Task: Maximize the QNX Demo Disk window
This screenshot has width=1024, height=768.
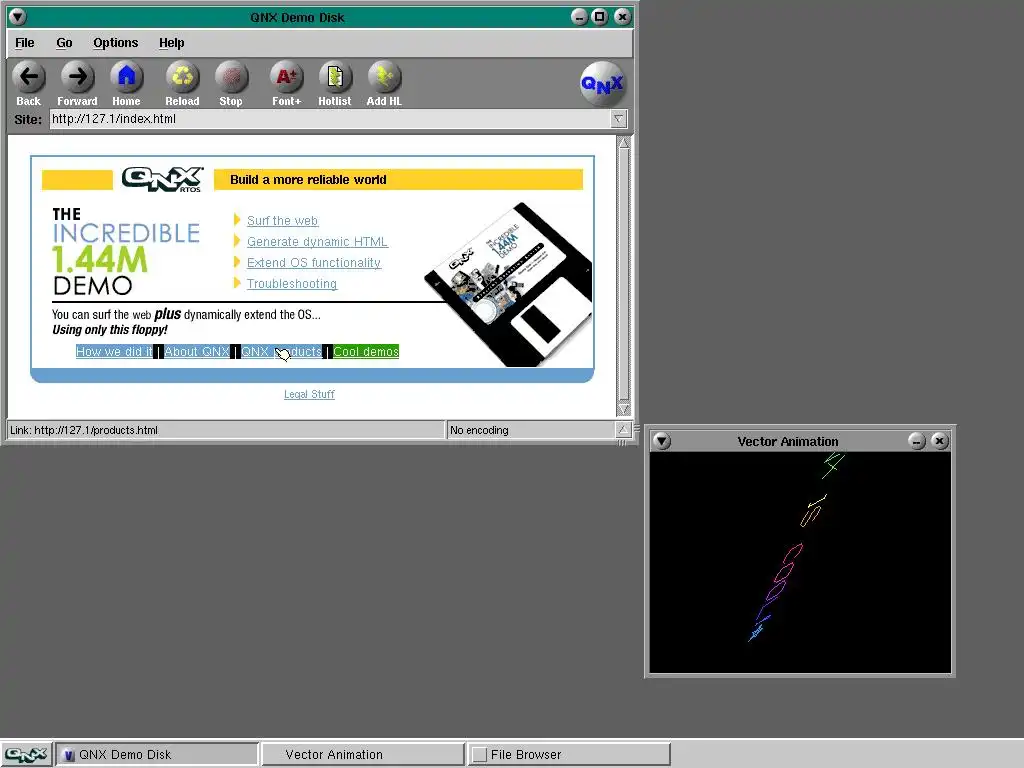Action: [x=600, y=17]
